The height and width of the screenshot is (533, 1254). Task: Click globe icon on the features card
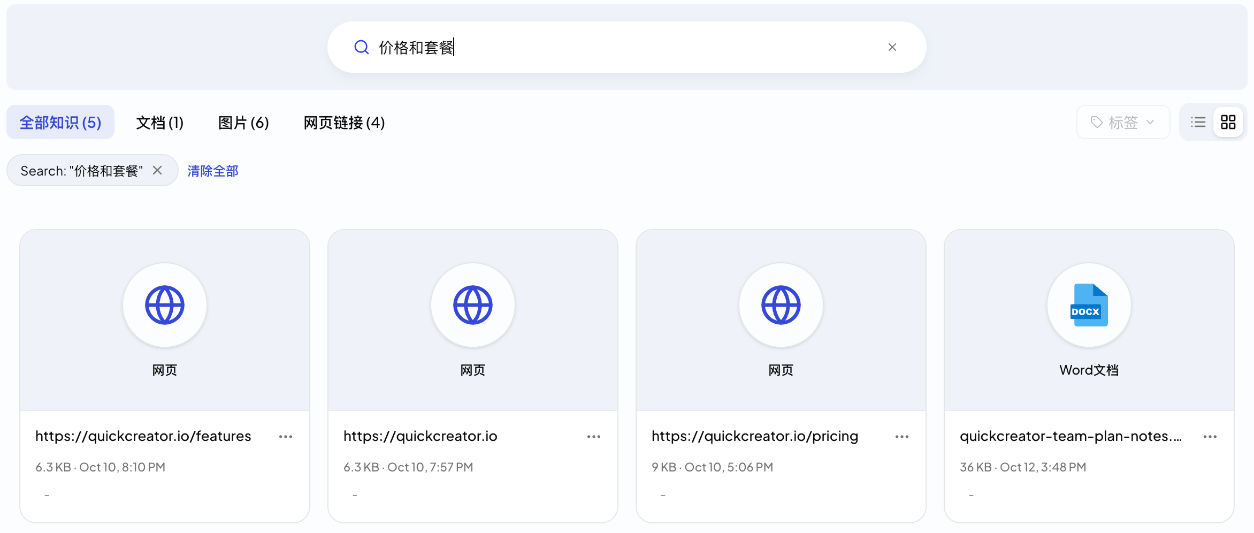click(x=165, y=305)
